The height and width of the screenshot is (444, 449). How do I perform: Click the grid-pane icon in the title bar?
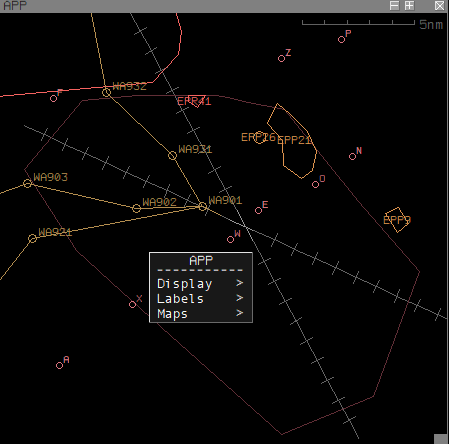pyautogui.click(x=409, y=6)
